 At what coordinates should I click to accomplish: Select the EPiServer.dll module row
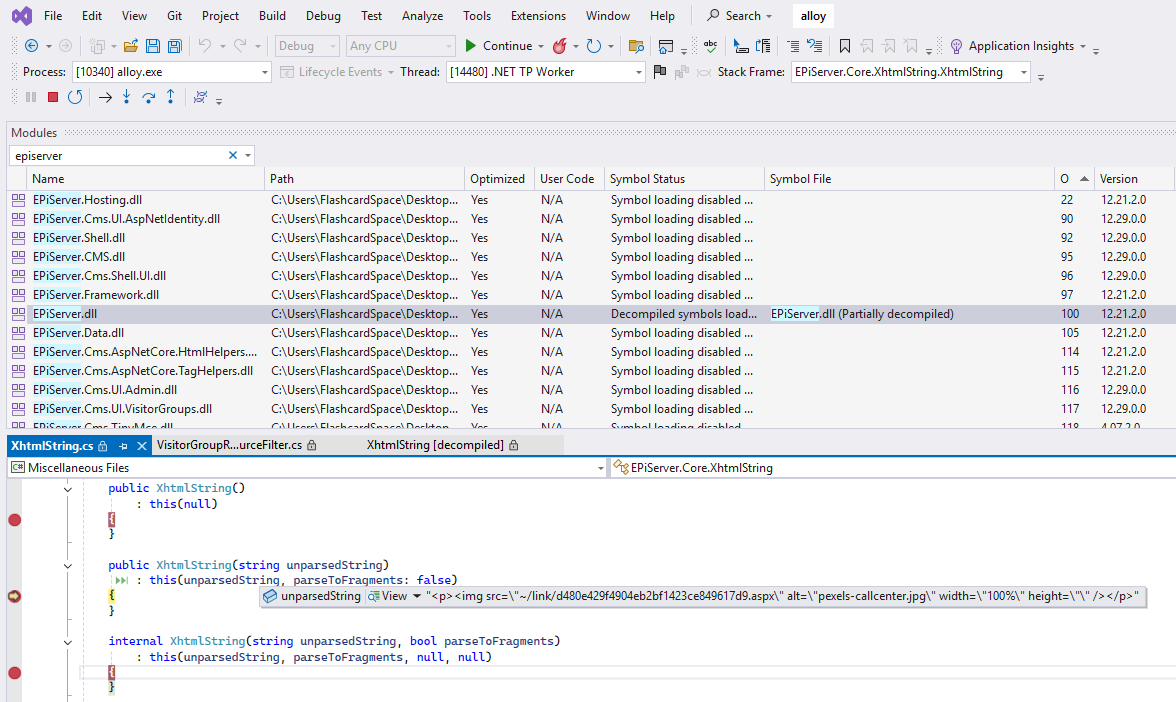(591, 314)
